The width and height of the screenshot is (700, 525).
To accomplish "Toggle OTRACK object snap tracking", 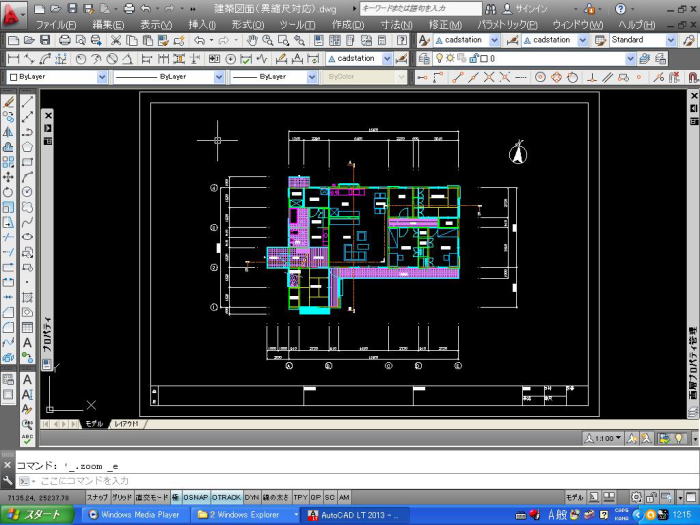I will pyautogui.click(x=226, y=497).
